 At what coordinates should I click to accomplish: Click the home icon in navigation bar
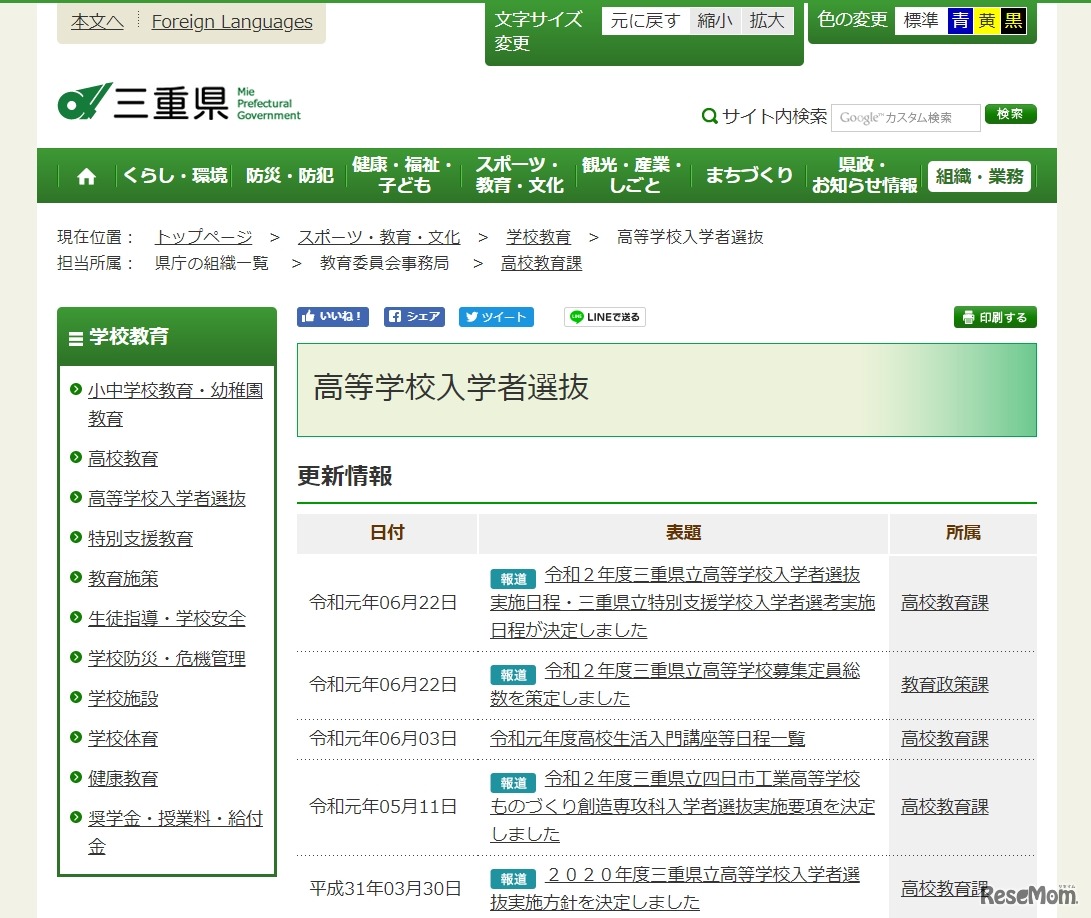[87, 176]
